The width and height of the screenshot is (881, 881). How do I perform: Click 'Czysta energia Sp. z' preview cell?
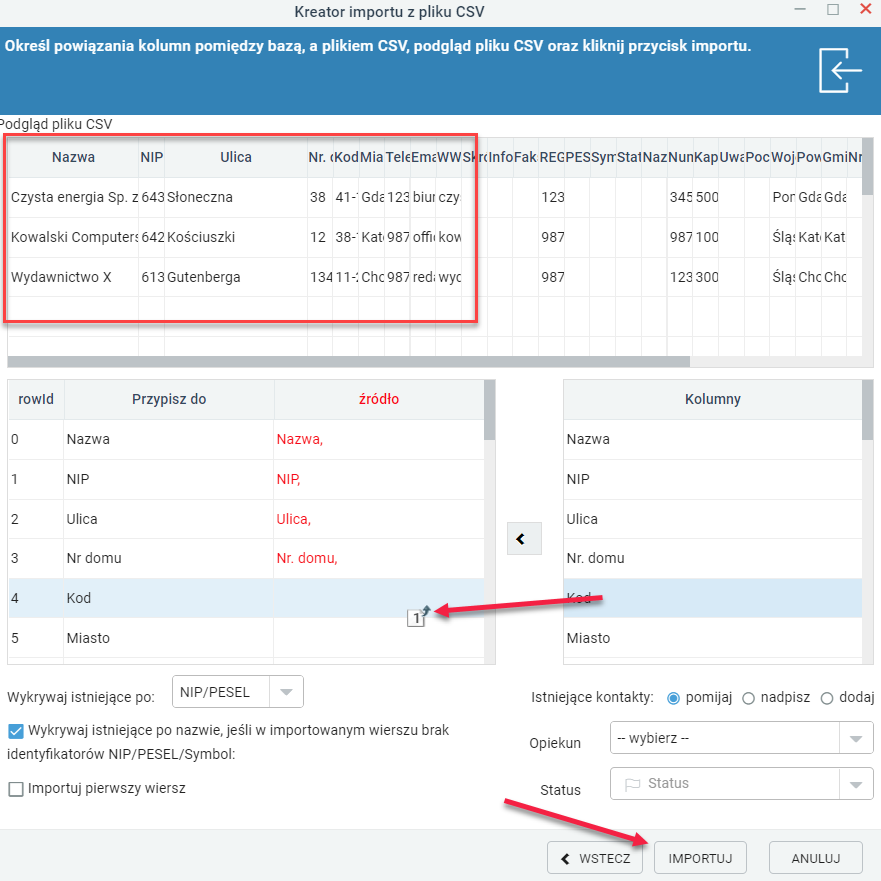point(73,197)
